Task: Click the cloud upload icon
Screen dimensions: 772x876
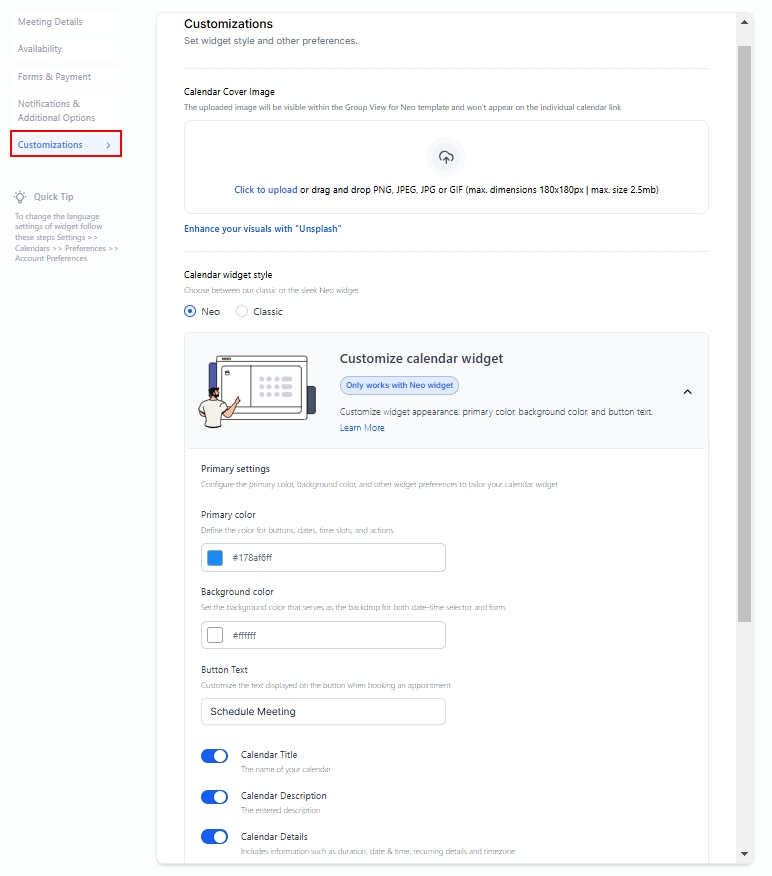Action: pyautogui.click(x=446, y=158)
